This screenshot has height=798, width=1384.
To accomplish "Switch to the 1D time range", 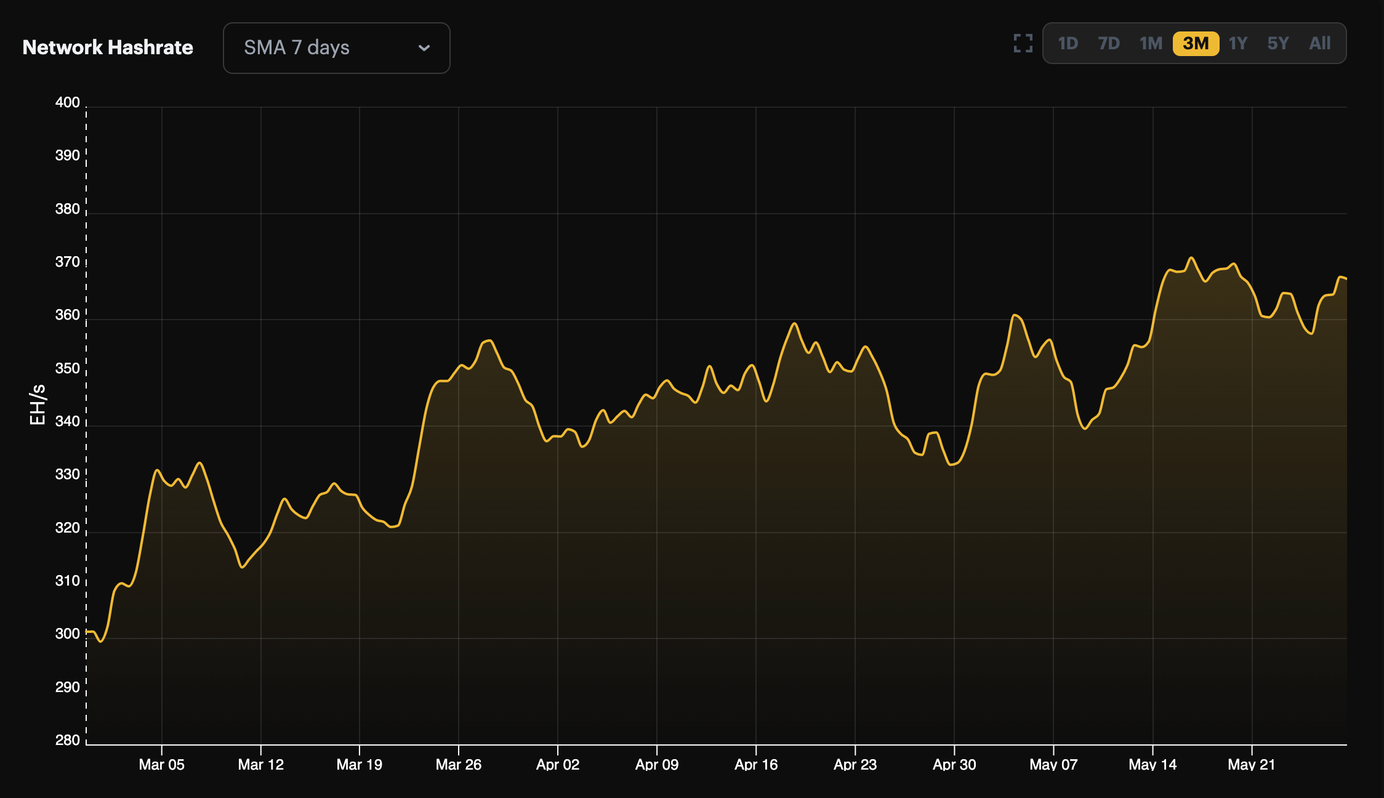I will (x=1067, y=43).
